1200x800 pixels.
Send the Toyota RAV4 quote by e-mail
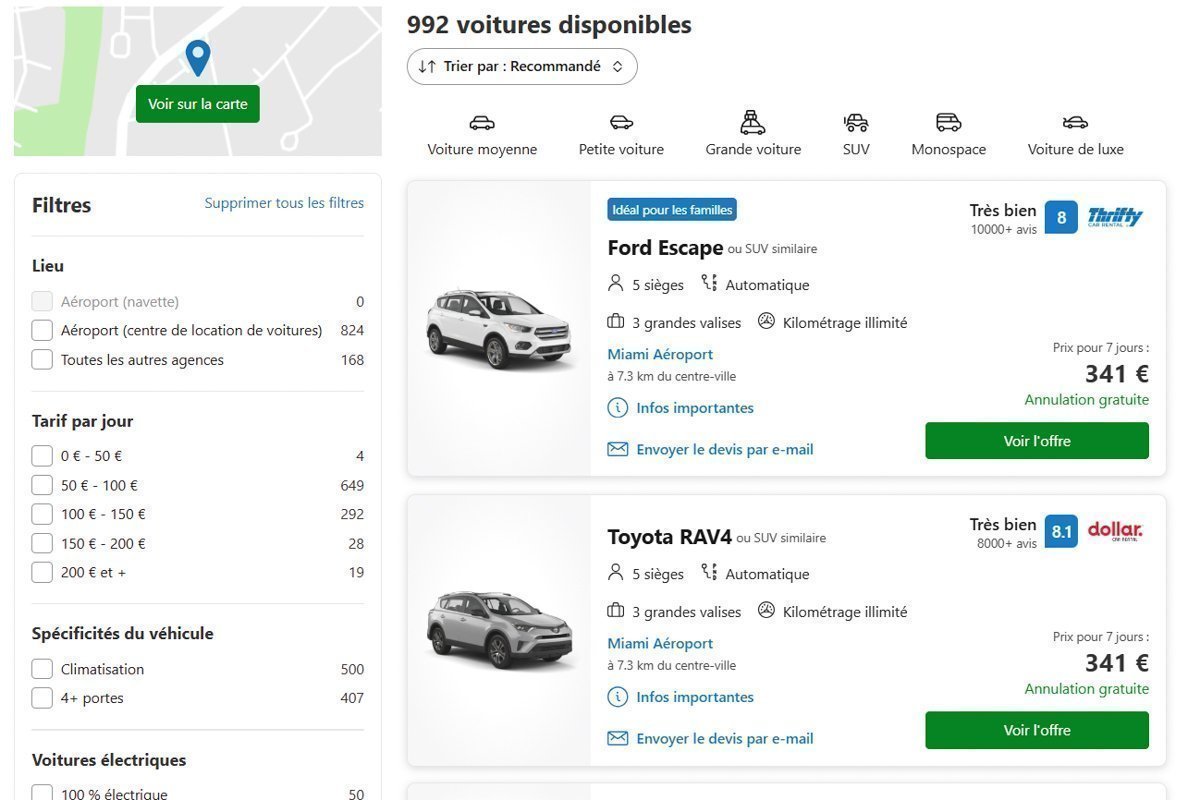pos(724,739)
